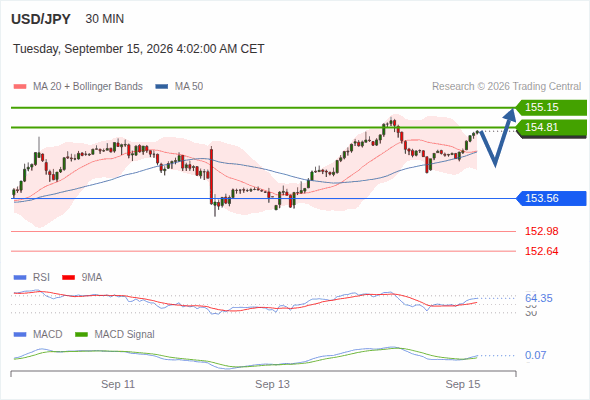This screenshot has height=400, width=590.
Task: Click the blue forecast arrow on chart
Action: (x=497, y=137)
